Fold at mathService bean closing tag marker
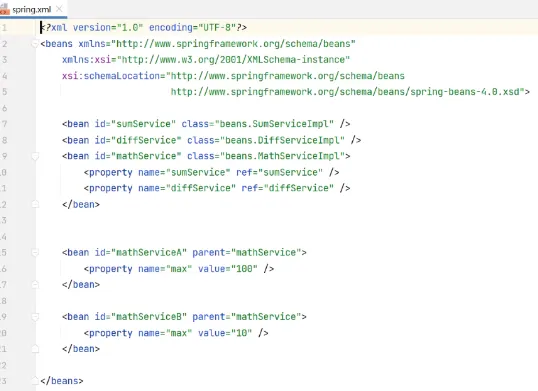Screen dimensions: 538x391 [x=35, y=204]
